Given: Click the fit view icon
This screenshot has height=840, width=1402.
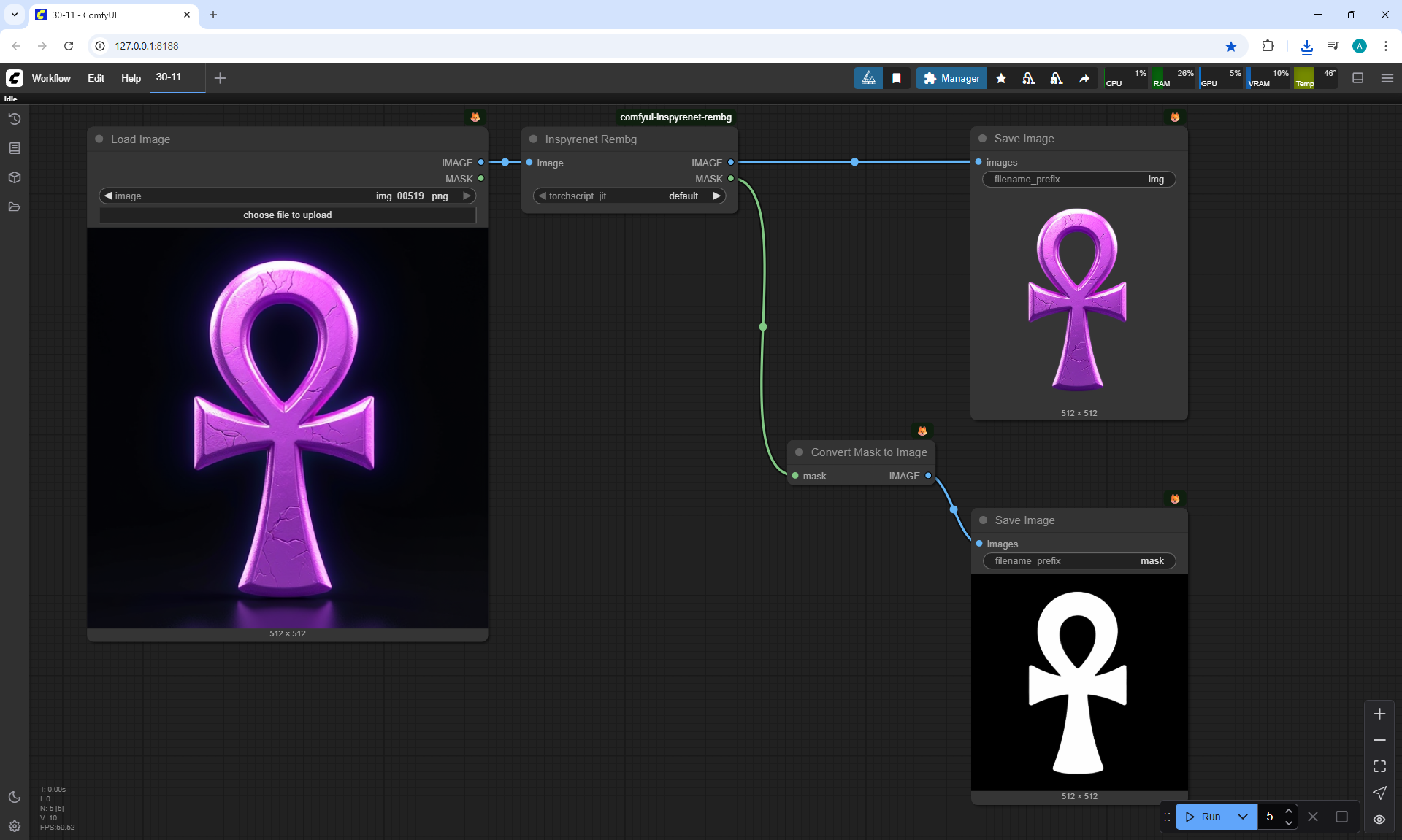Looking at the screenshot, I should coord(1379,766).
